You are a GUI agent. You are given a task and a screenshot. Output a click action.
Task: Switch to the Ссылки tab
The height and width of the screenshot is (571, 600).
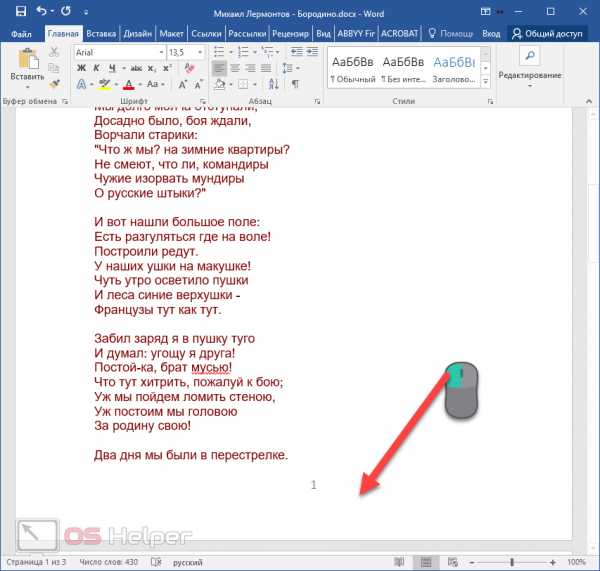206,34
